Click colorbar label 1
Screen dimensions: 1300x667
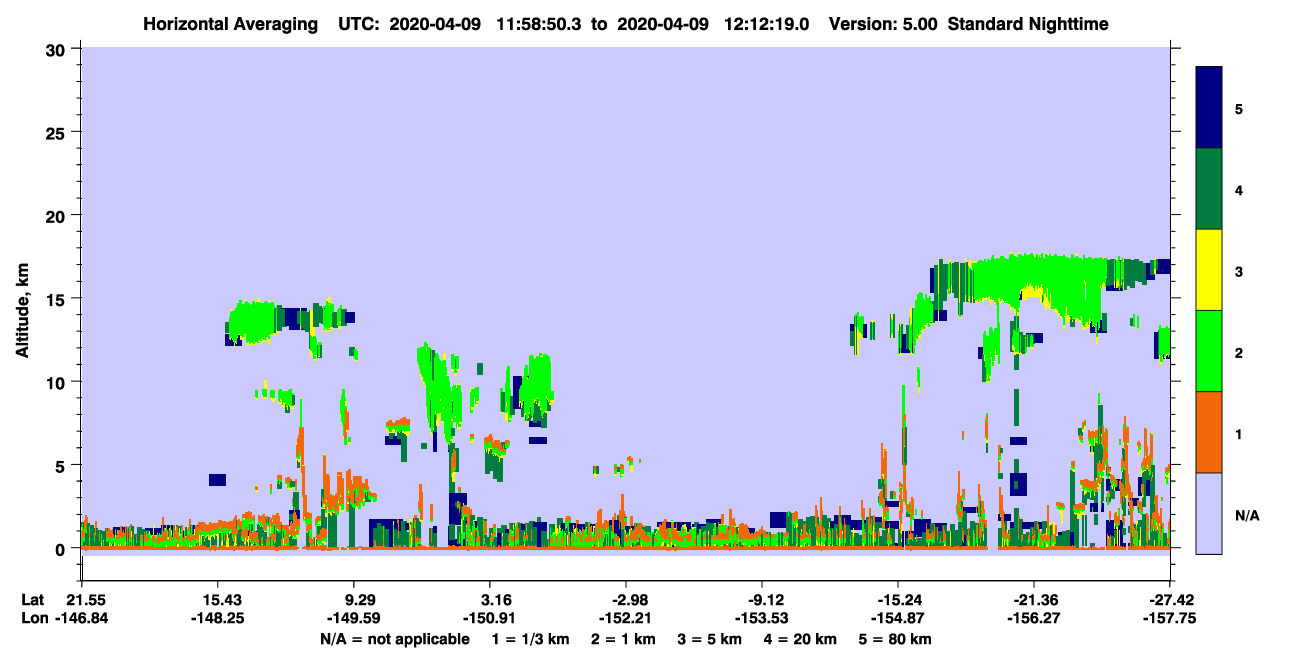(1239, 433)
